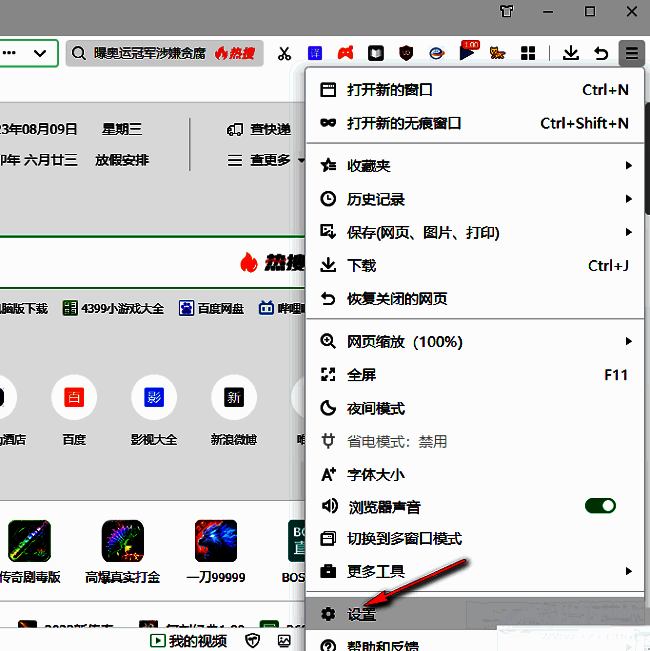This screenshot has height=651, width=650.
Task: Expand 收藏夹 submenu arrow
Action: [x=629, y=165]
